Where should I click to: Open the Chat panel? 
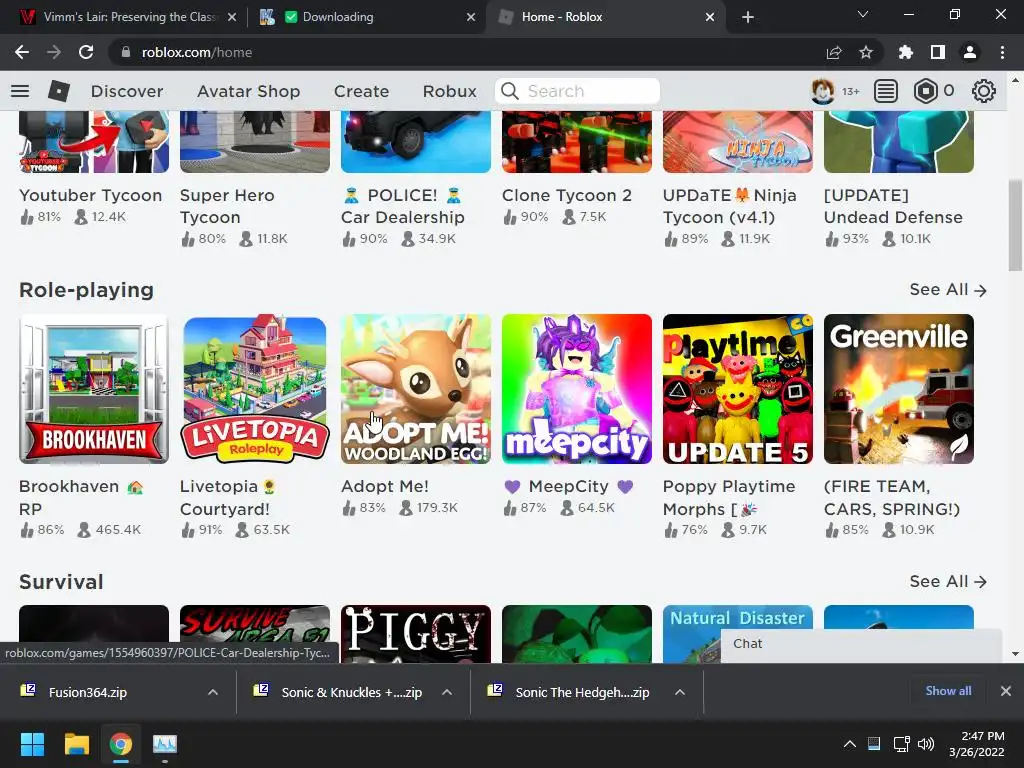coord(861,645)
